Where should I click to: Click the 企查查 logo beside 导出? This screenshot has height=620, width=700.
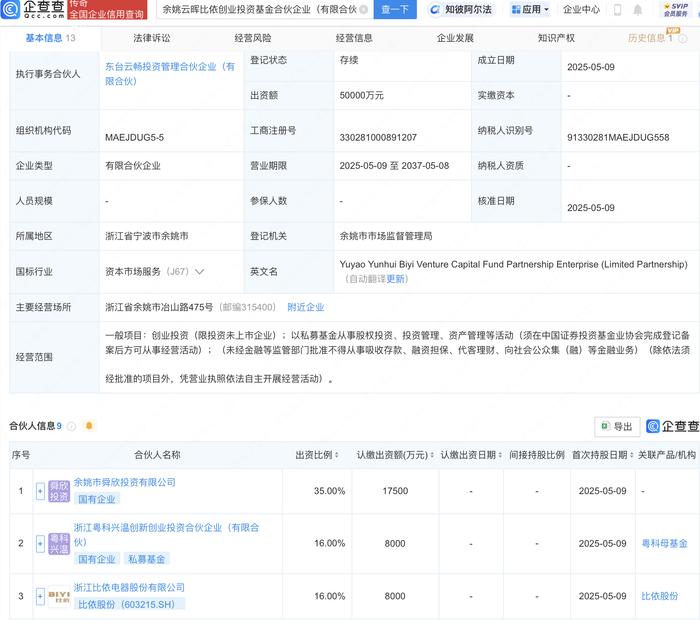point(673,426)
